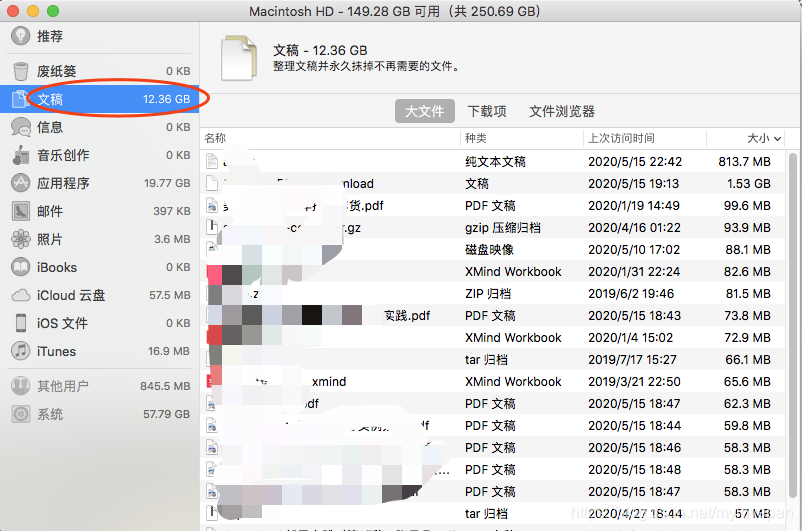The image size is (802, 531).
Task: Select the iCloud 云盘 sidebar label
Action: tap(71, 295)
